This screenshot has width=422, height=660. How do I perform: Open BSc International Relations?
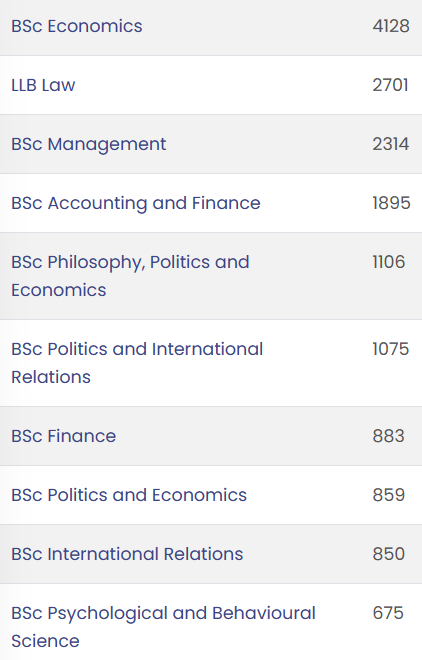click(127, 554)
